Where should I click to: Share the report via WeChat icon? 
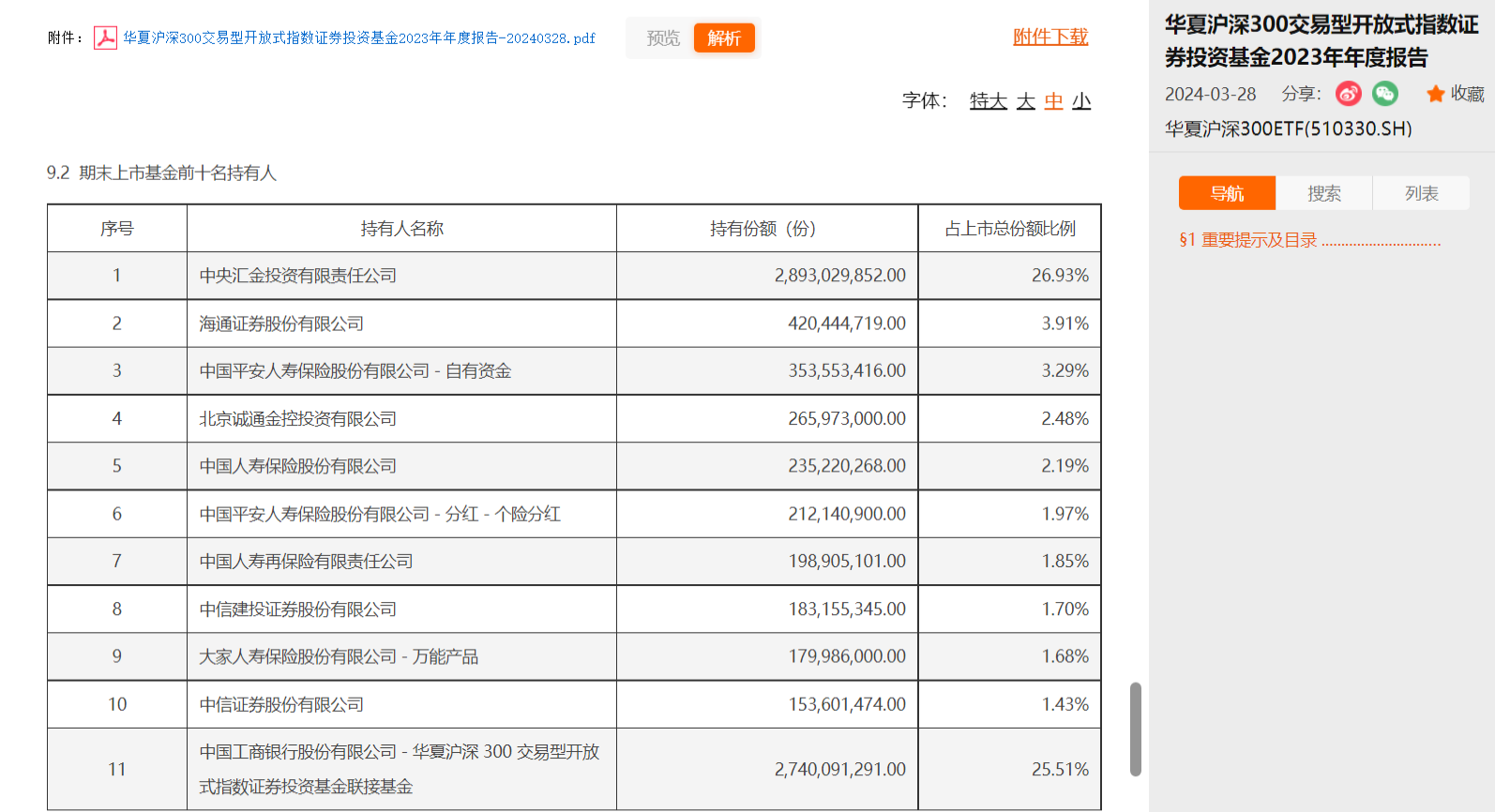point(1384,94)
